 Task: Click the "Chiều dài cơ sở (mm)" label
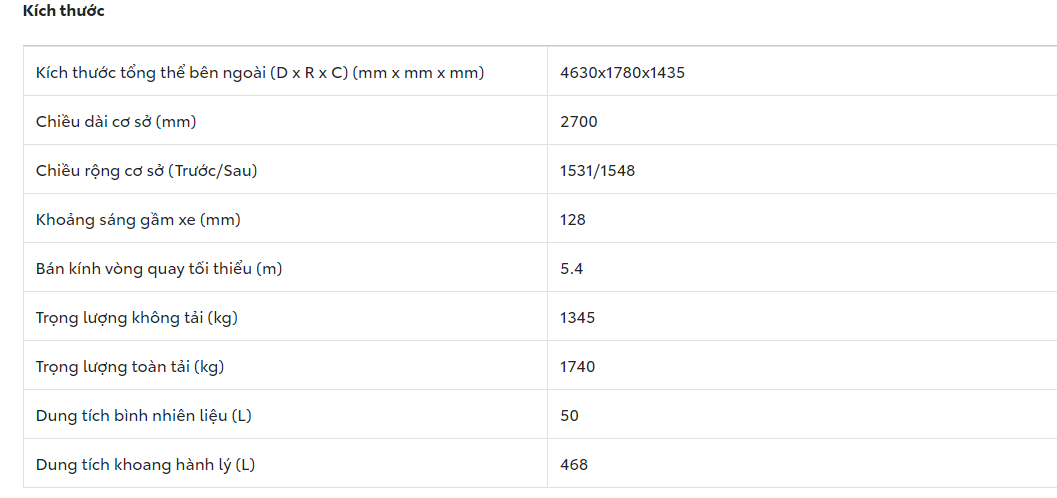(116, 122)
